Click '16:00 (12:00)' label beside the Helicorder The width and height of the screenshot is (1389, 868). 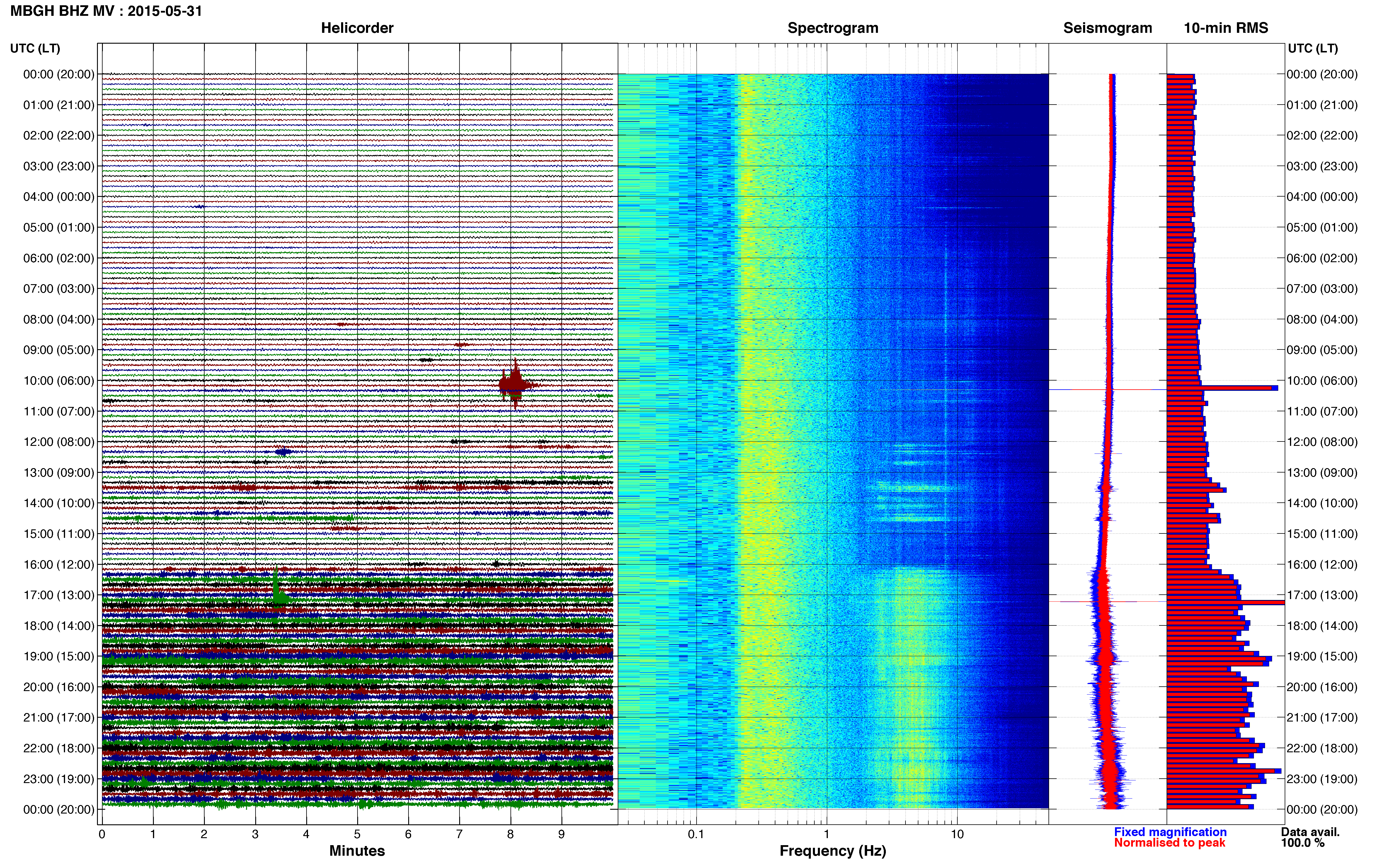click(x=59, y=564)
